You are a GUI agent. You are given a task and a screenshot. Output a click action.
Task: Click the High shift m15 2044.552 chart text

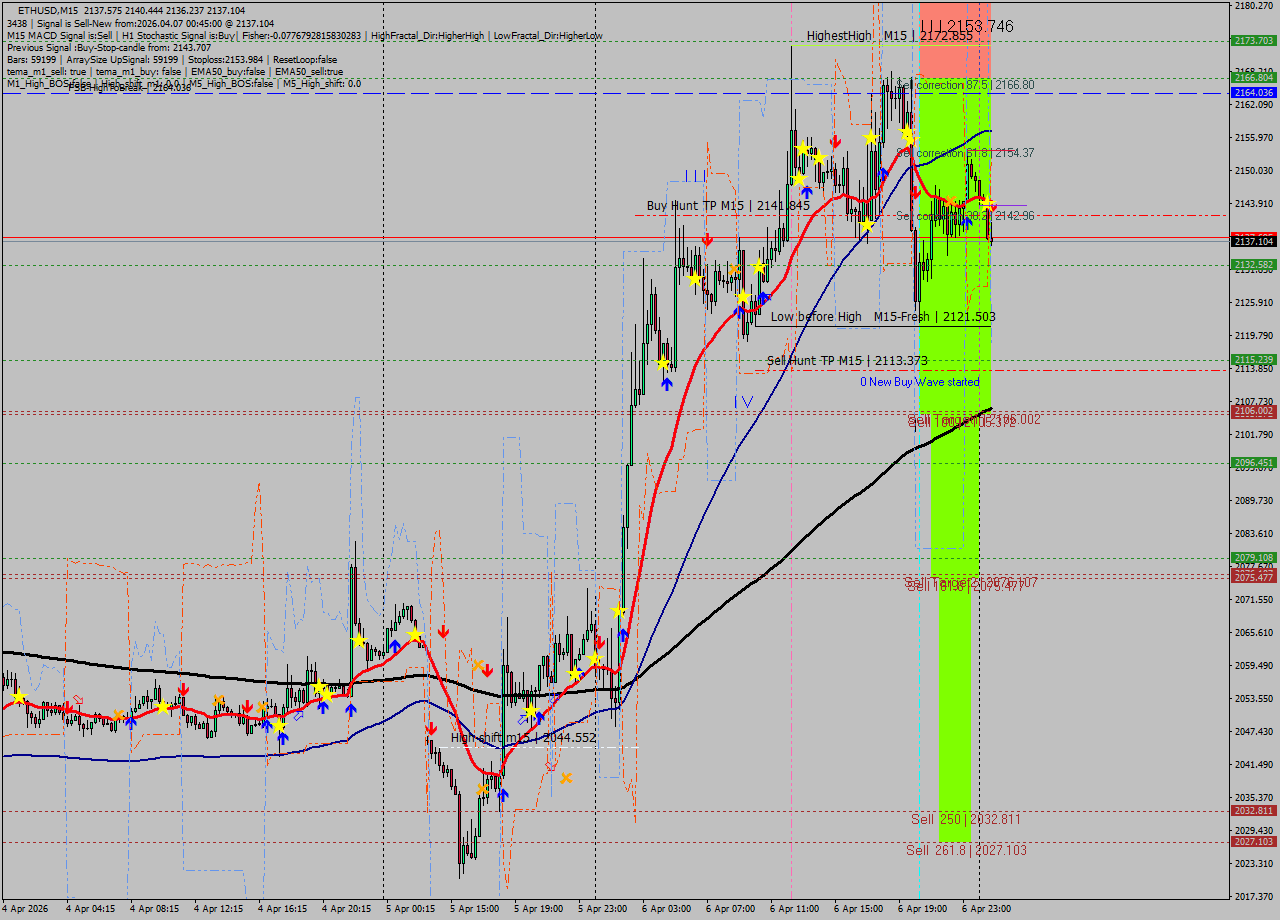pyautogui.click(x=524, y=737)
